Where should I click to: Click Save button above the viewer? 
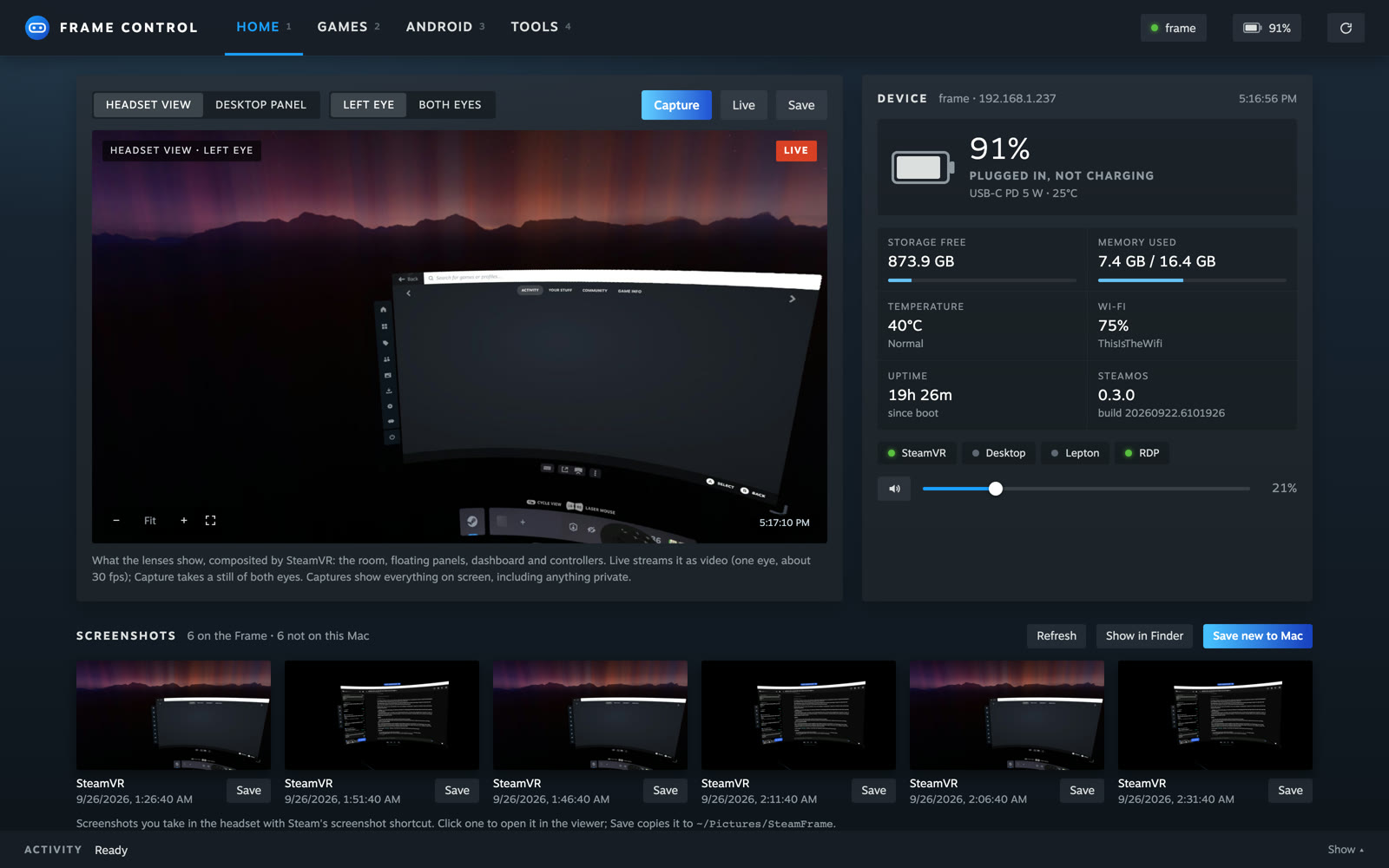tap(801, 105)
